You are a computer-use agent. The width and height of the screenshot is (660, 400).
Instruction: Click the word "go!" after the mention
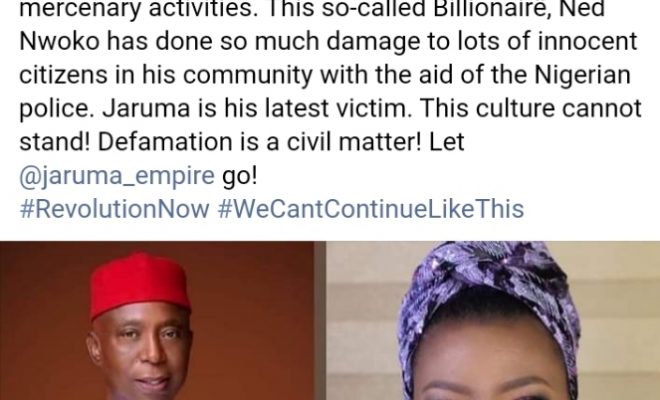coord(239,176)
